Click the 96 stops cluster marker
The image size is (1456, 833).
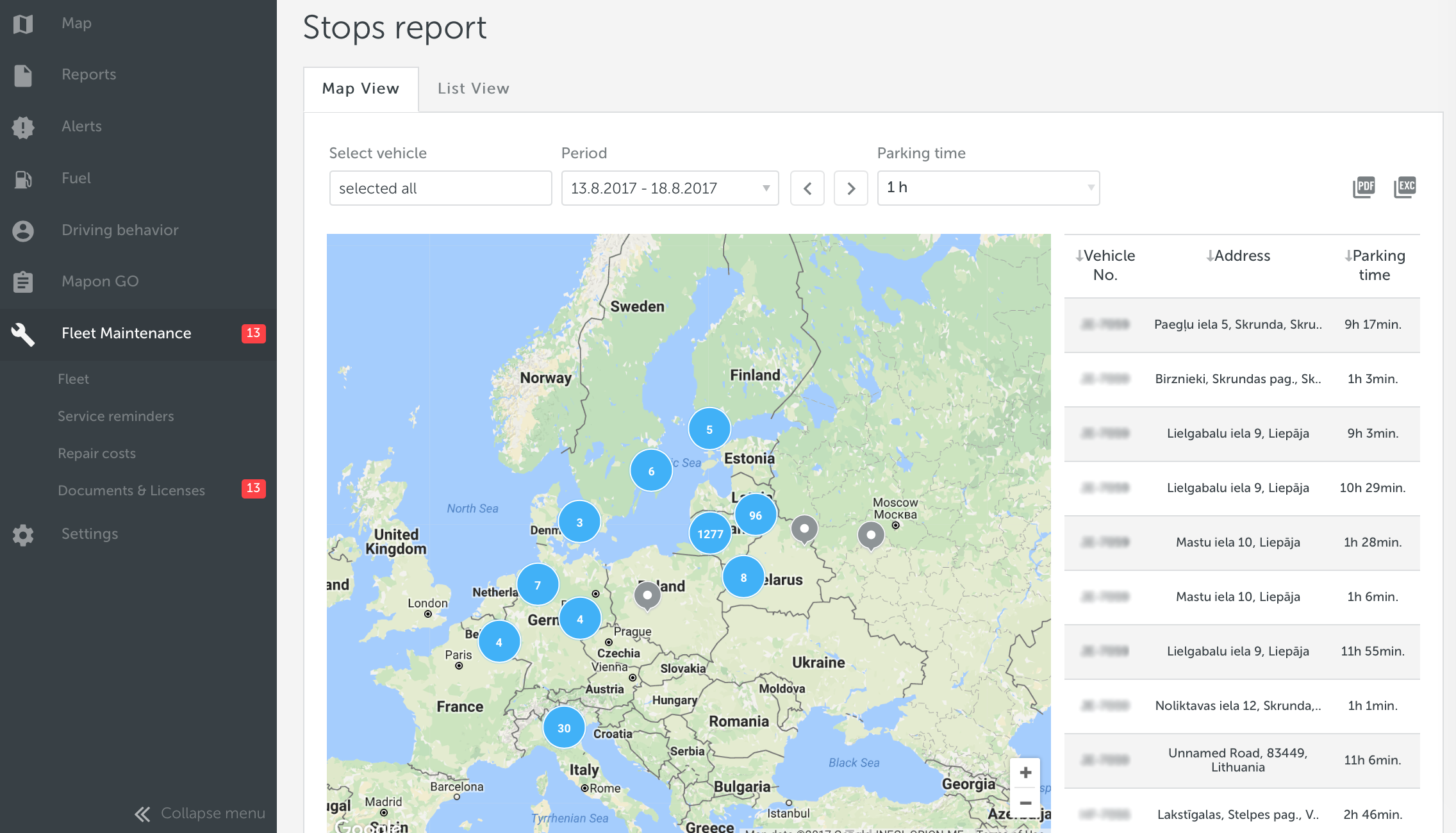[756, 515]
